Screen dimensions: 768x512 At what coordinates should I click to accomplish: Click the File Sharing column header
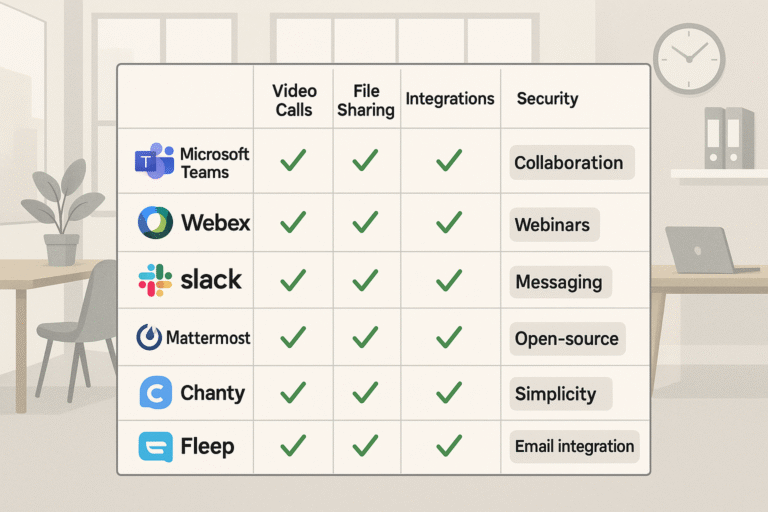click(x=366, y=100)
